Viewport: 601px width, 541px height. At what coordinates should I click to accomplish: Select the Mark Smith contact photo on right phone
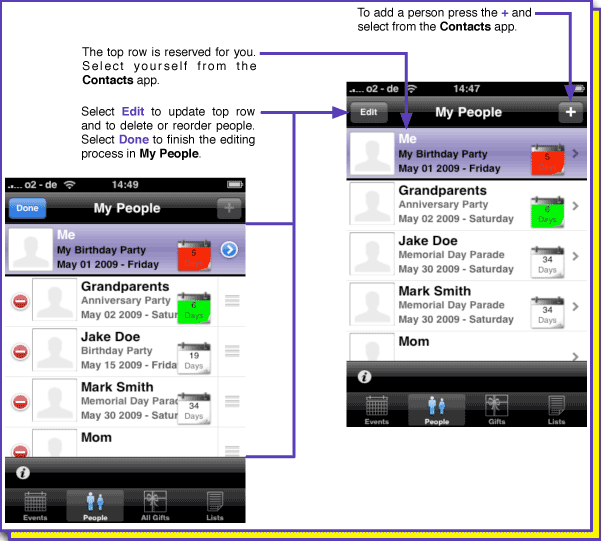[370, 304]
